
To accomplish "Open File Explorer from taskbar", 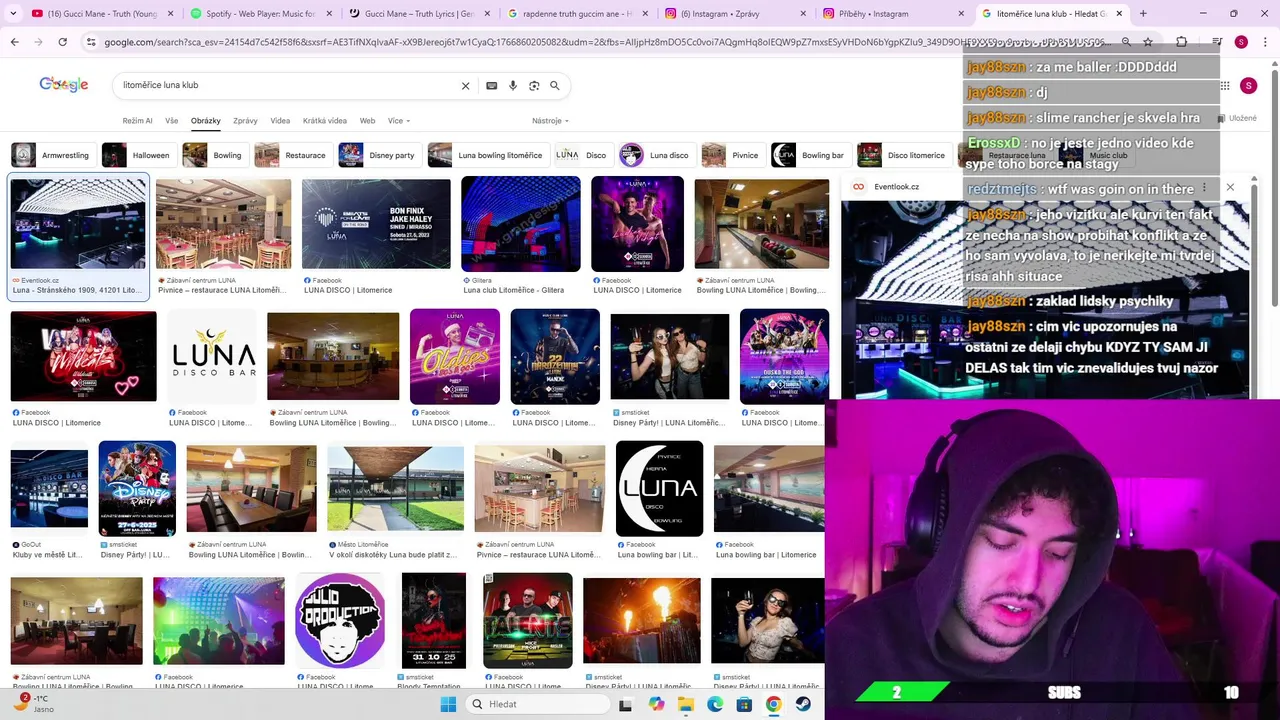I will click(686, 704).
